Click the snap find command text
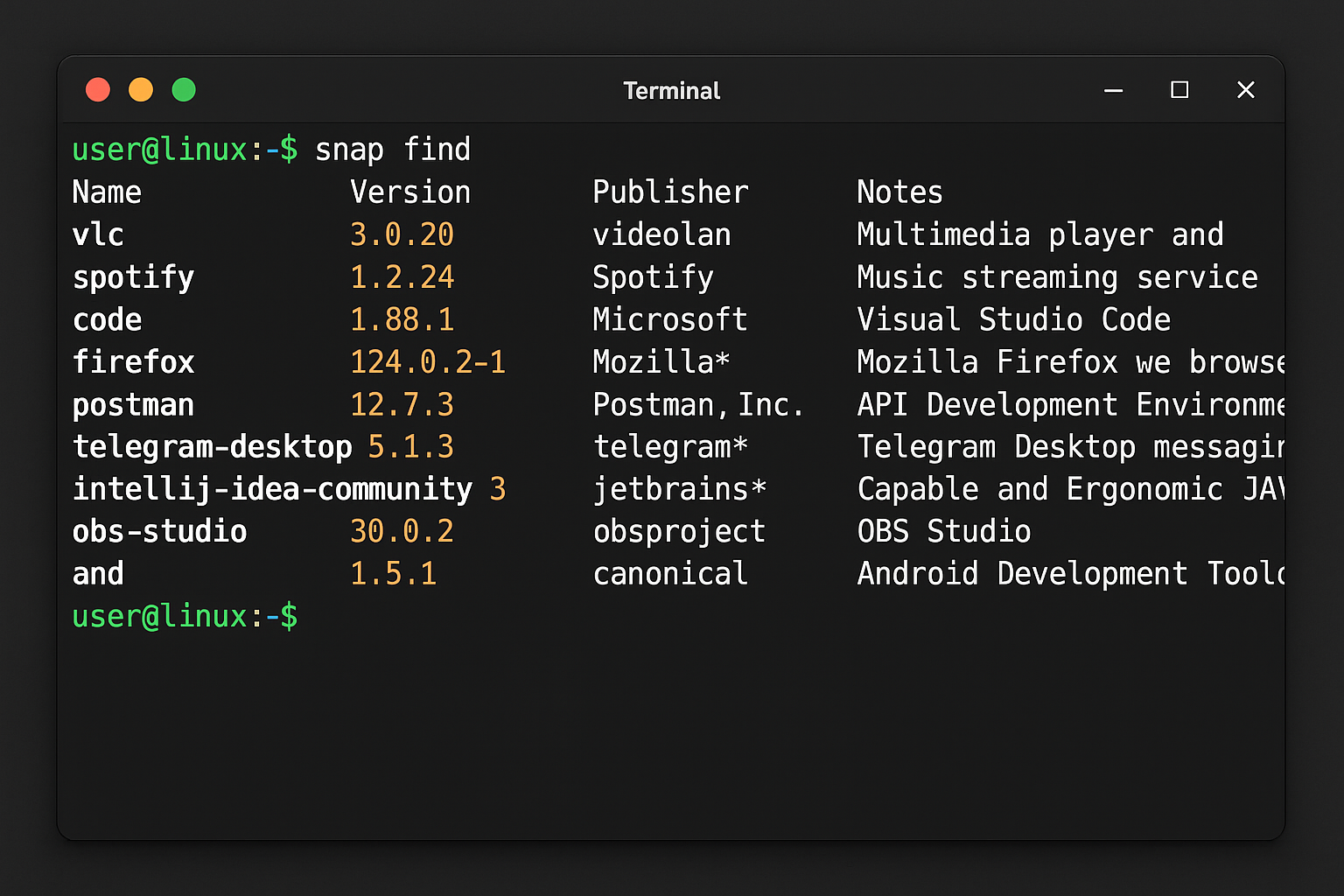1344x896 pixels. [x=394, y=149]
